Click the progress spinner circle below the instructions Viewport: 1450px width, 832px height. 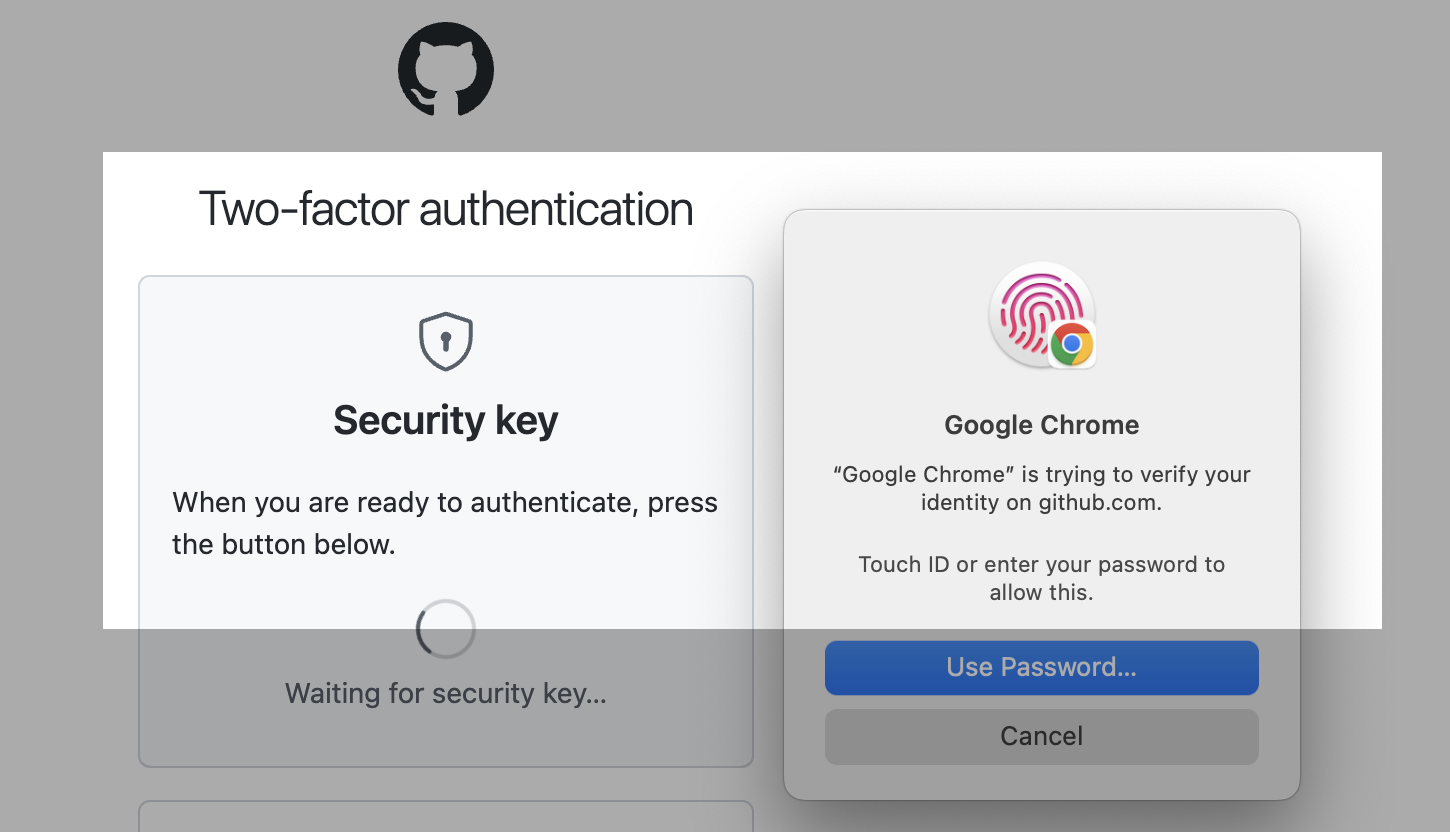pos(445,628)
